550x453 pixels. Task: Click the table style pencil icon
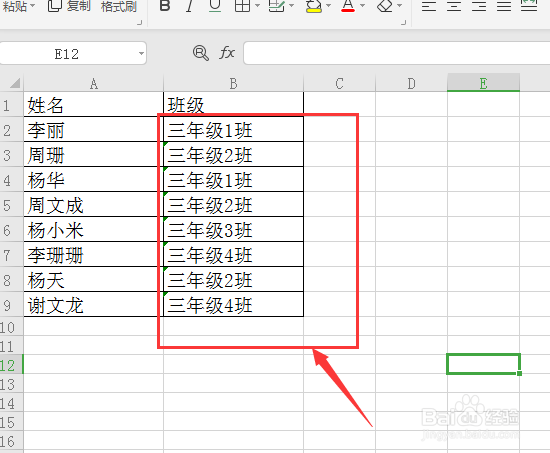pos(277,6)
